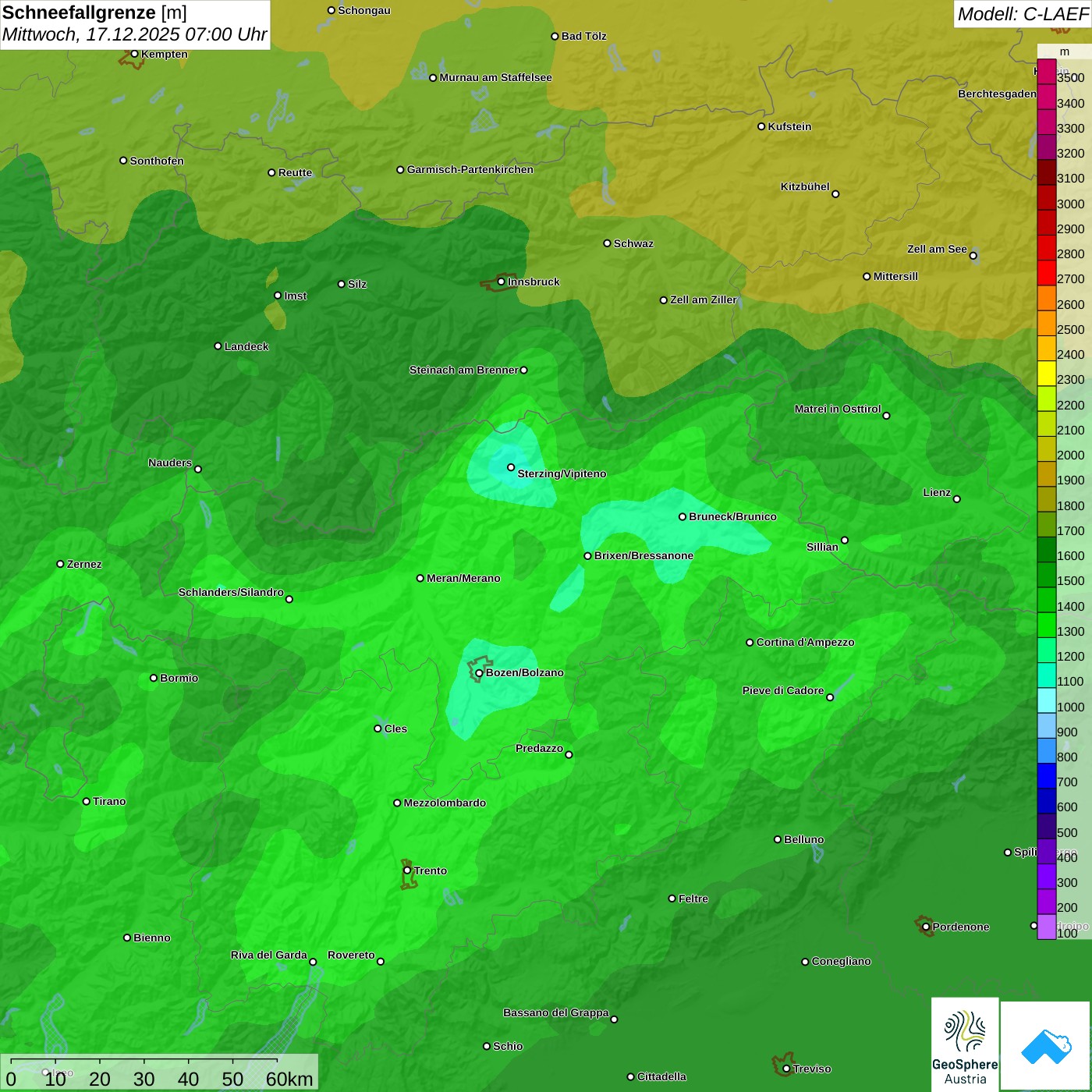Select Pordenone on the map
This screenshot has height=1092, width=1092.
click(955, 927)
